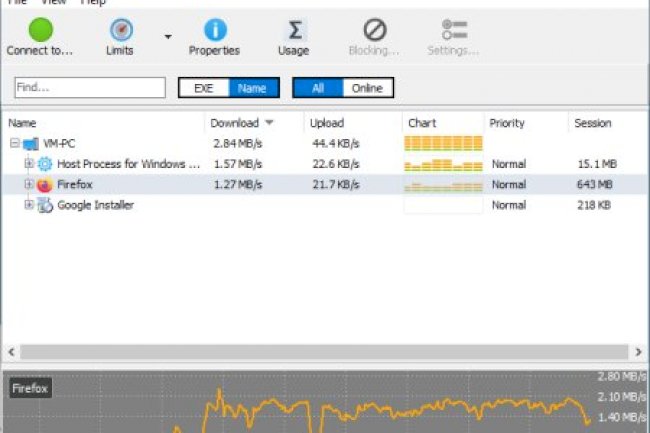Click the Settings toolbar icon
Viewport: 650px width, 433px height.
click(x=453, y=30)
